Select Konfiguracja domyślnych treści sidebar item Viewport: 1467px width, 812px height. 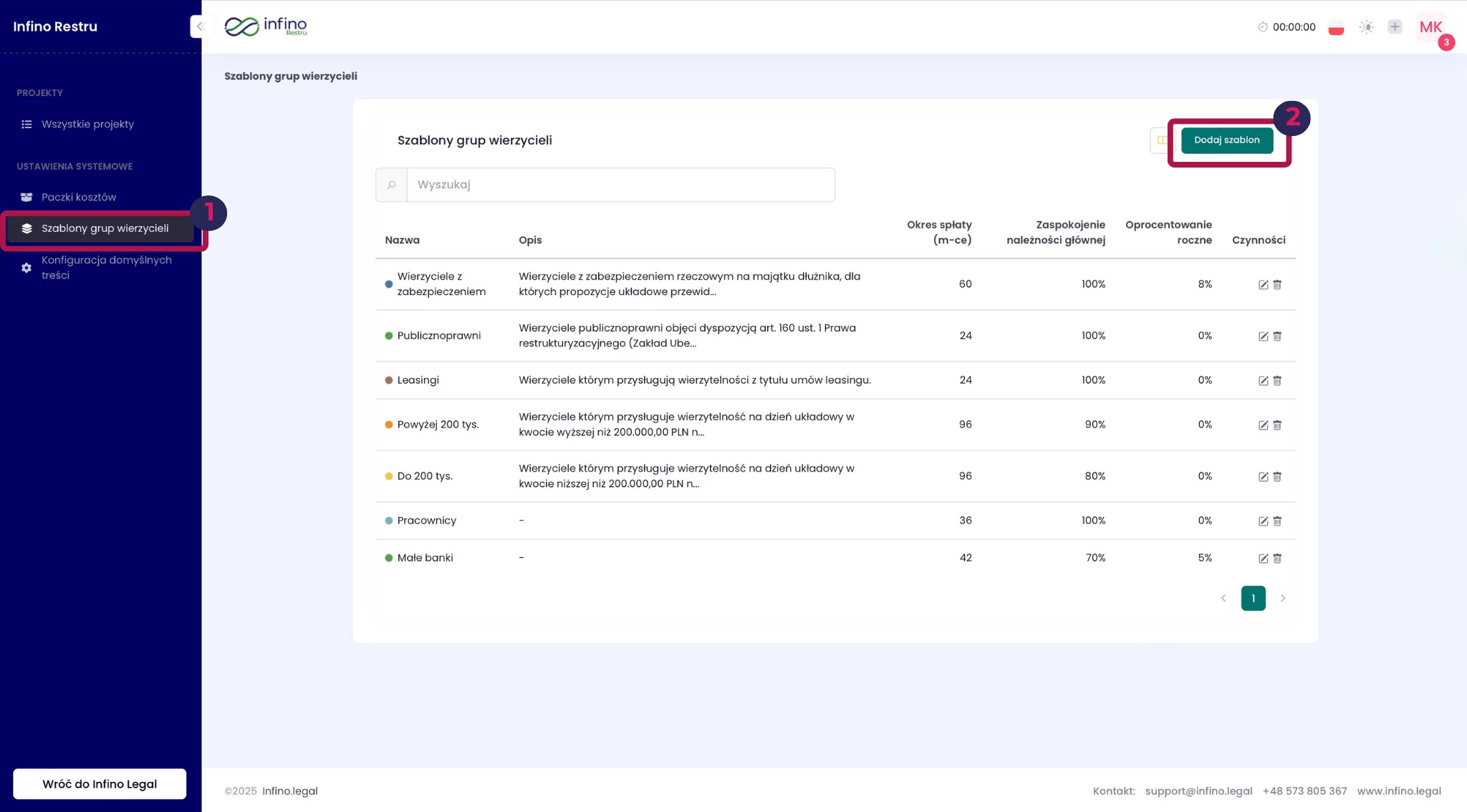(106, 267)
